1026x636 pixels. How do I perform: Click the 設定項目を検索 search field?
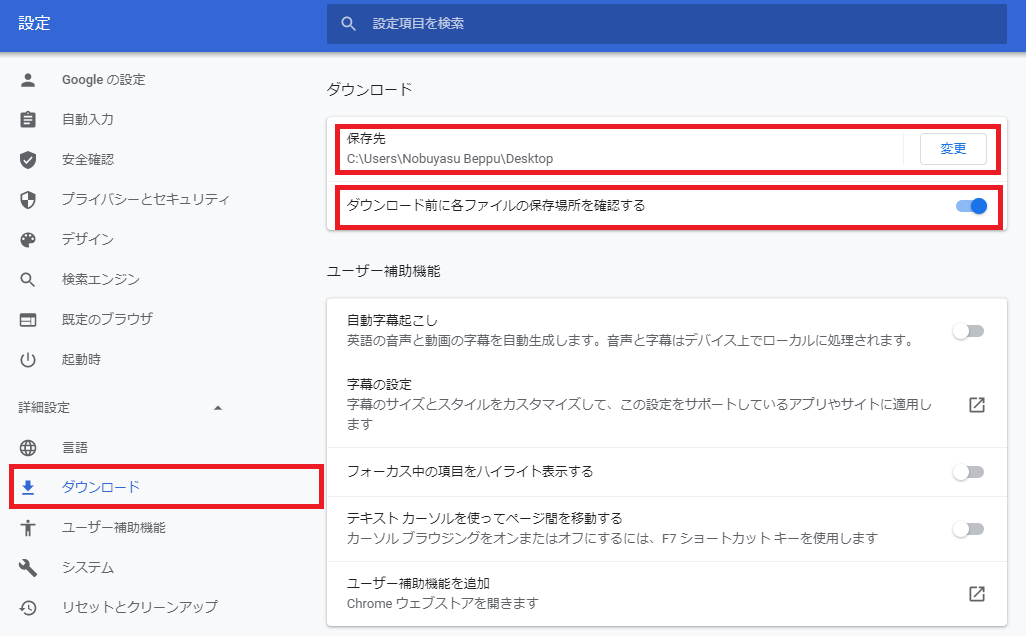pos(680,23)
